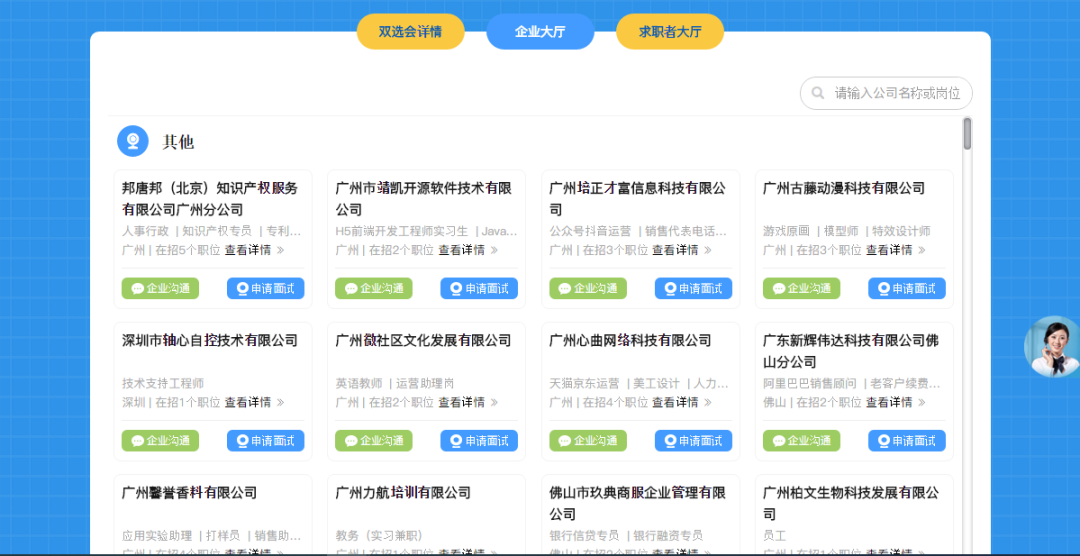Open company title 广州力航培训有限公司

403,492
